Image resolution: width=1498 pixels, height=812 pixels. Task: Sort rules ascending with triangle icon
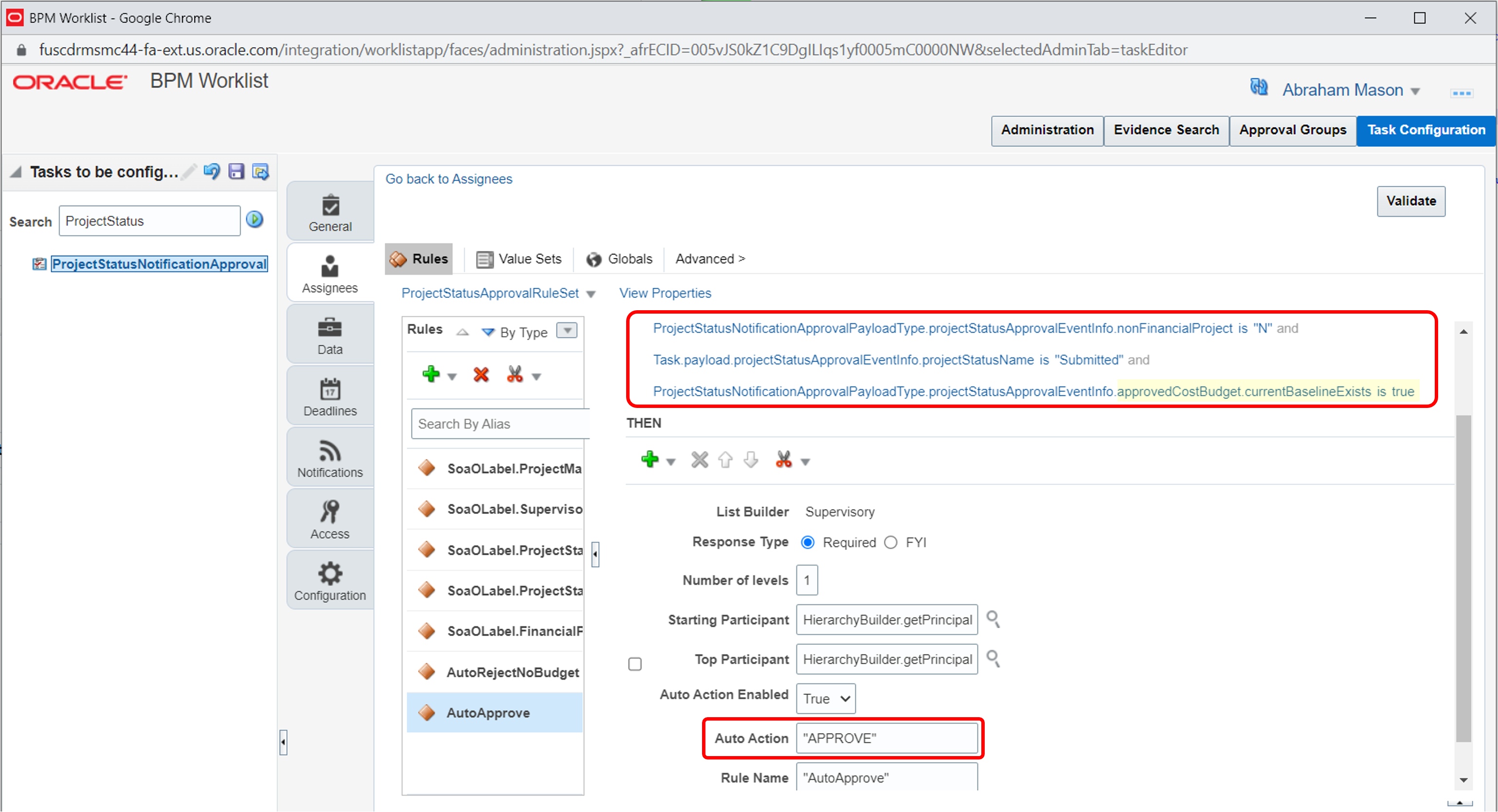[463, 333]
